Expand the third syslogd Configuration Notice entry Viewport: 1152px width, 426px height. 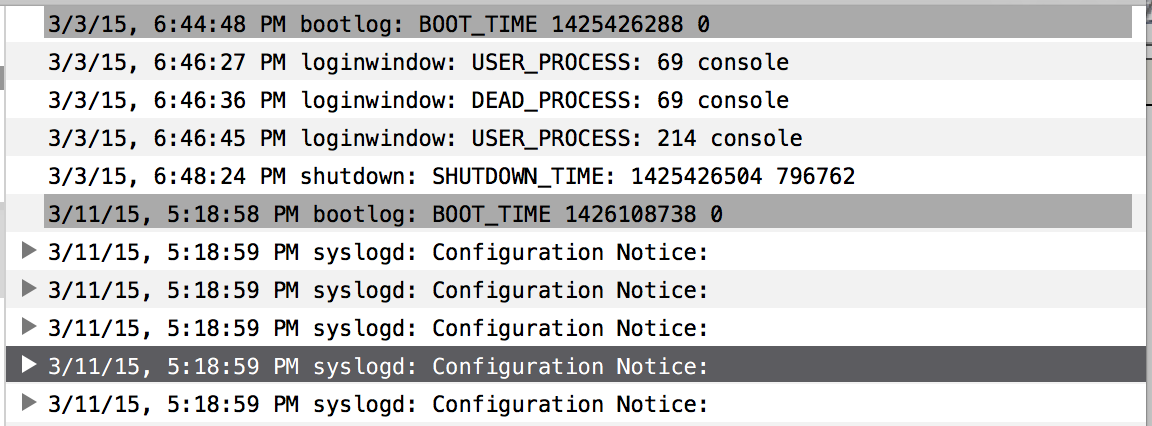pyautogui.click(x=28, y=328)
